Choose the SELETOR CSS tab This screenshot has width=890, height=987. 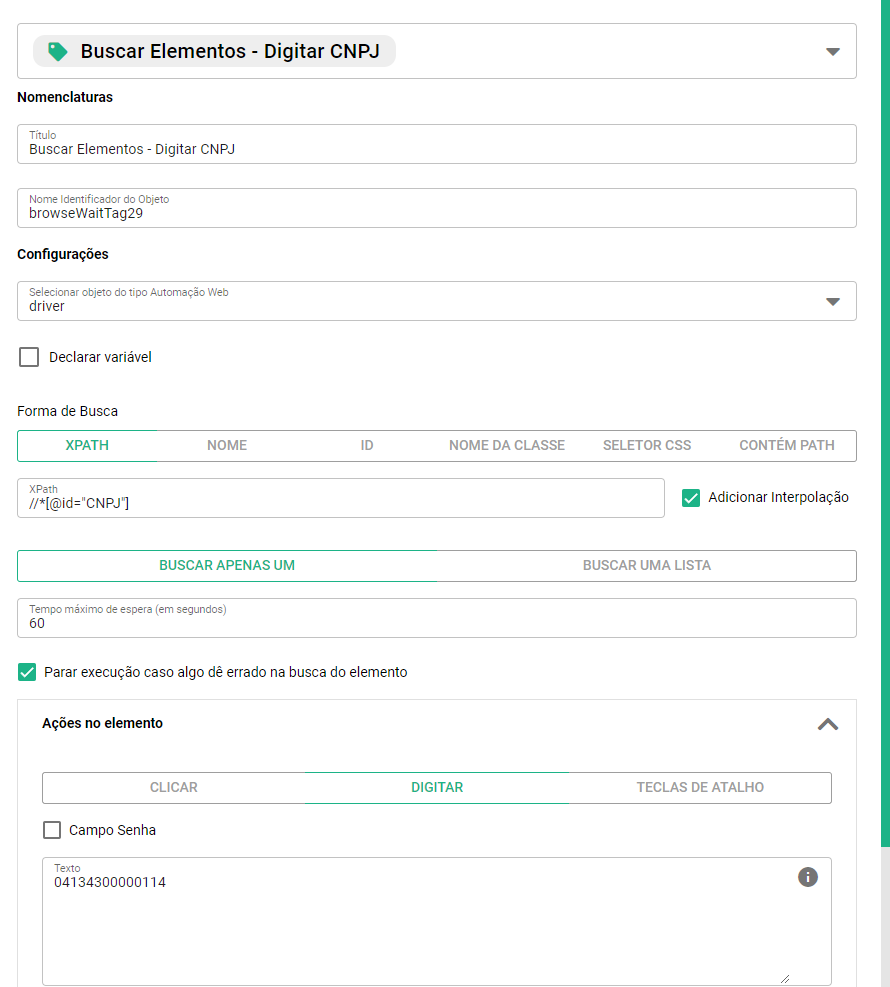pos(647,446)
